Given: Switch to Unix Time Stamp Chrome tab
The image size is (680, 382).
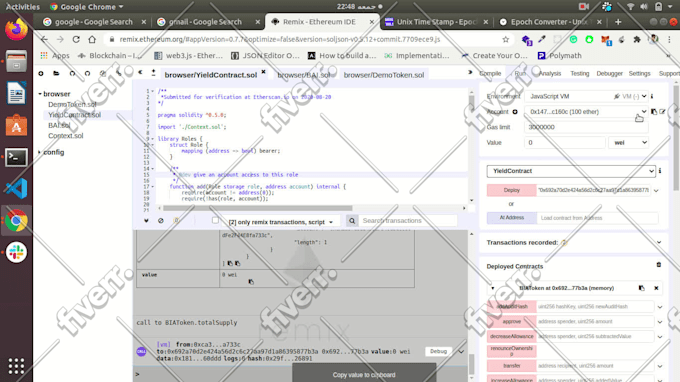Looking at the screenshot, I should [436, 22].
